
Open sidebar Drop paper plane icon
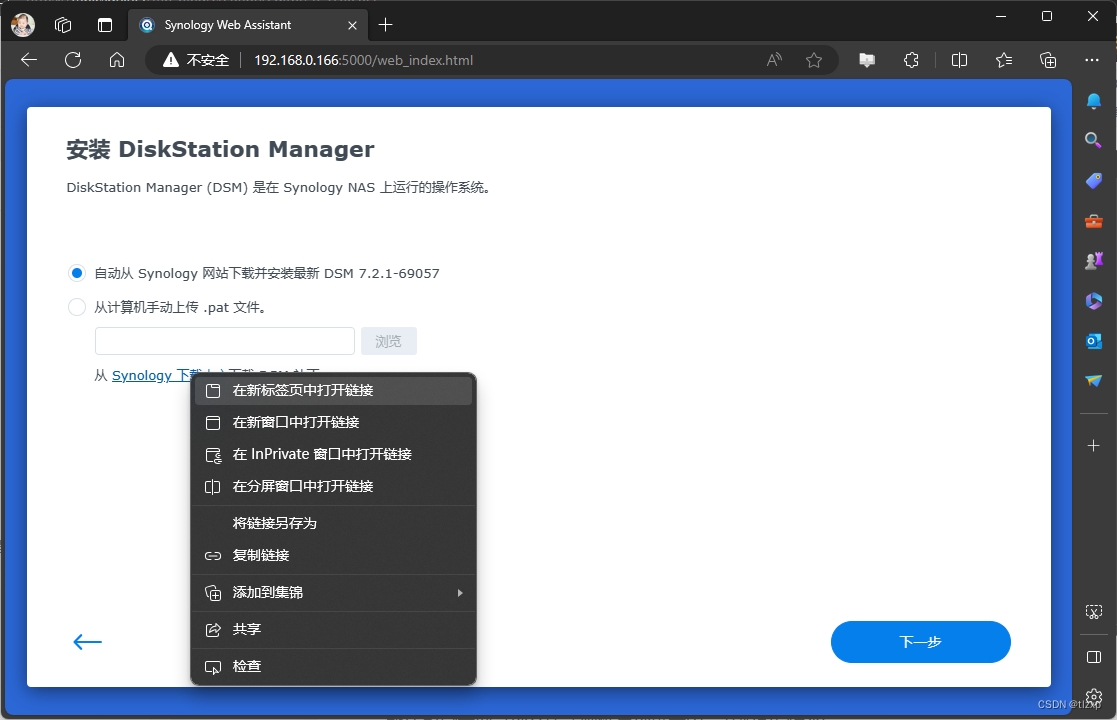(x=1093, y=381)
